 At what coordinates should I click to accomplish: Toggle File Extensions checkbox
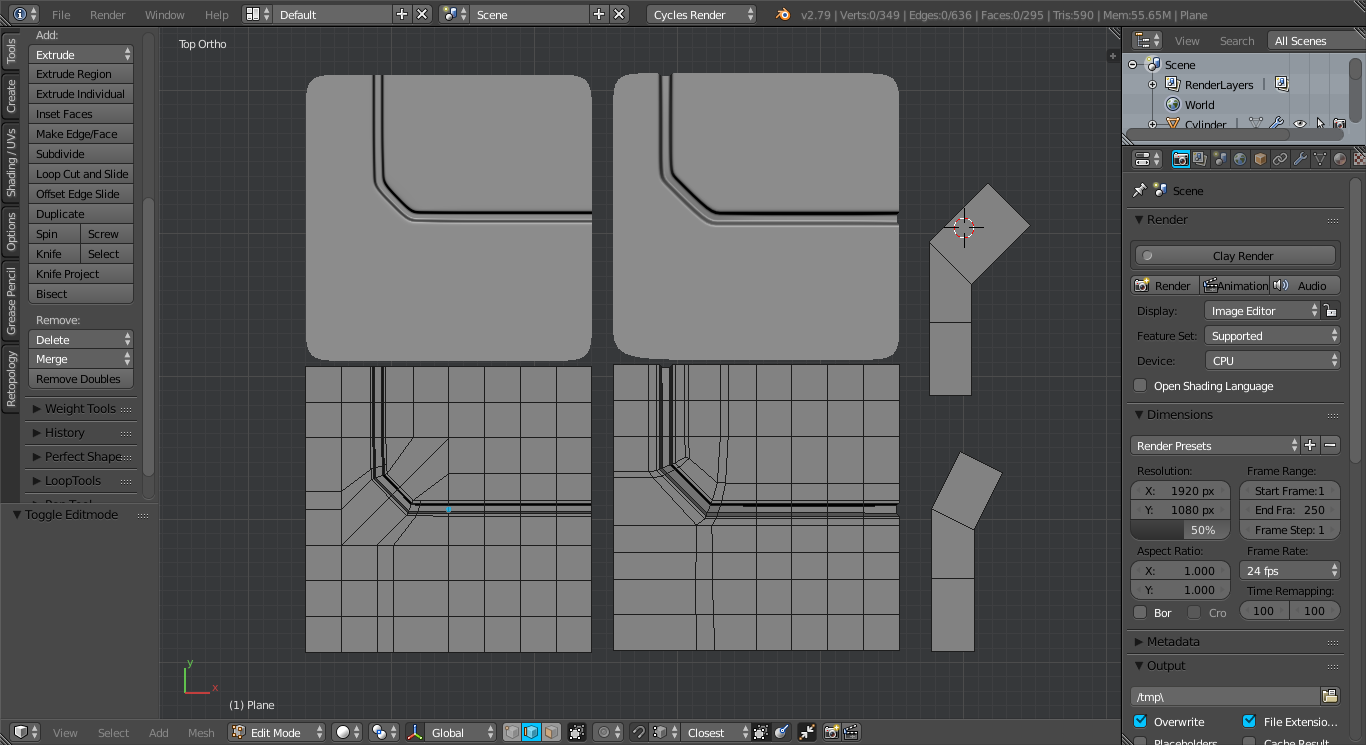tap(1249, 721)
